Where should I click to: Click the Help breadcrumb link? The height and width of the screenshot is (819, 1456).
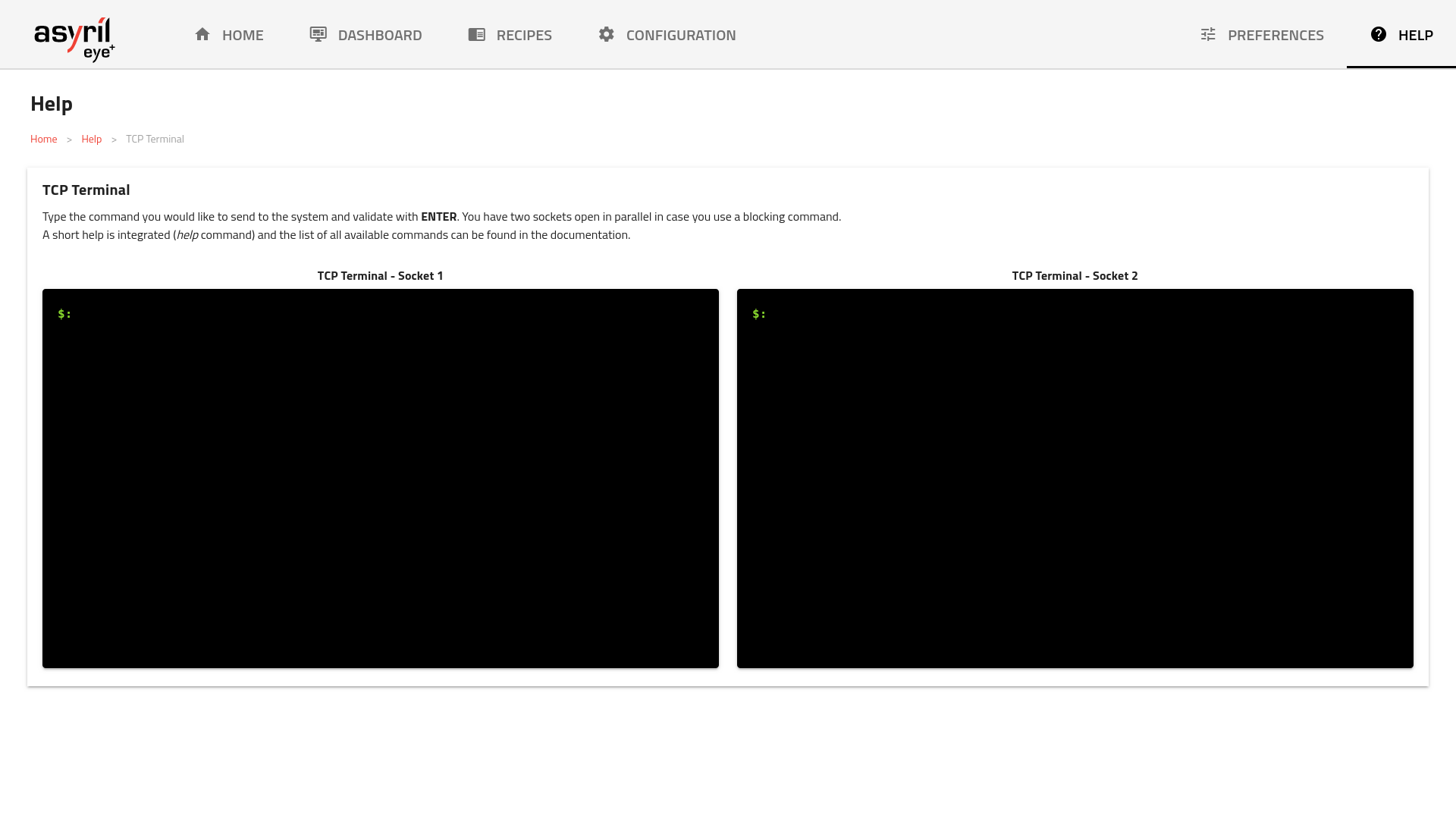(x=91, y=138)
